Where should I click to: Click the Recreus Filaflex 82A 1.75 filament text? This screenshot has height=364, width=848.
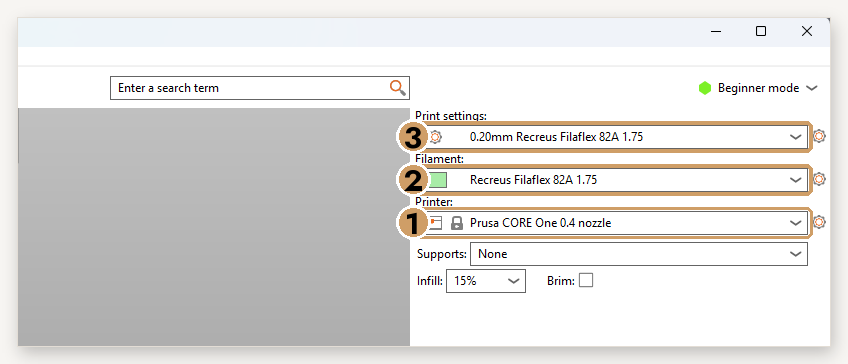(533, 180)
